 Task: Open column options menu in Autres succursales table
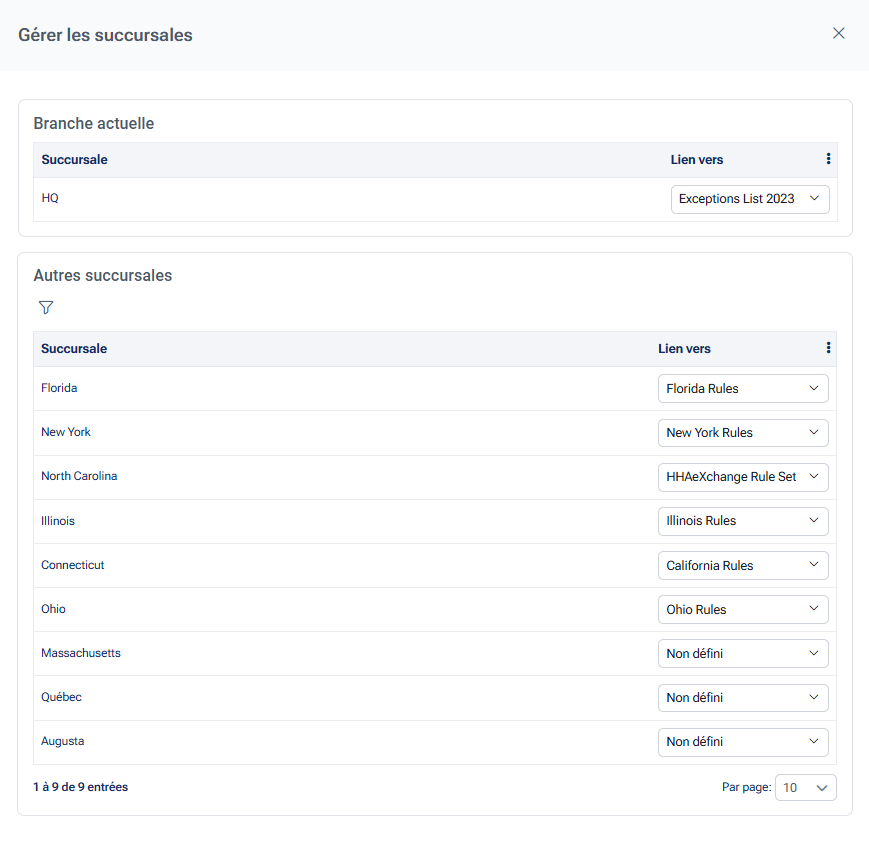[828, 348]
